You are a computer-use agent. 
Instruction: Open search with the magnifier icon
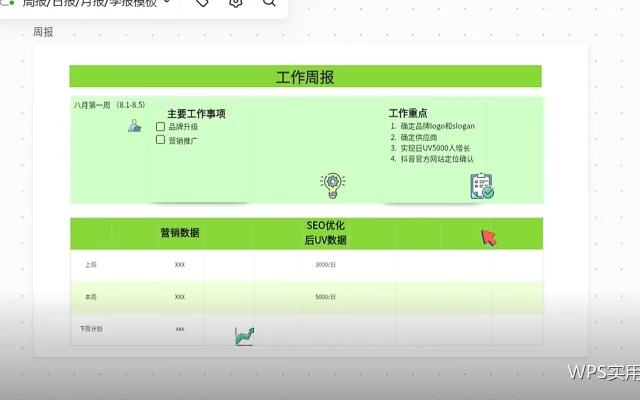(269, 3)
